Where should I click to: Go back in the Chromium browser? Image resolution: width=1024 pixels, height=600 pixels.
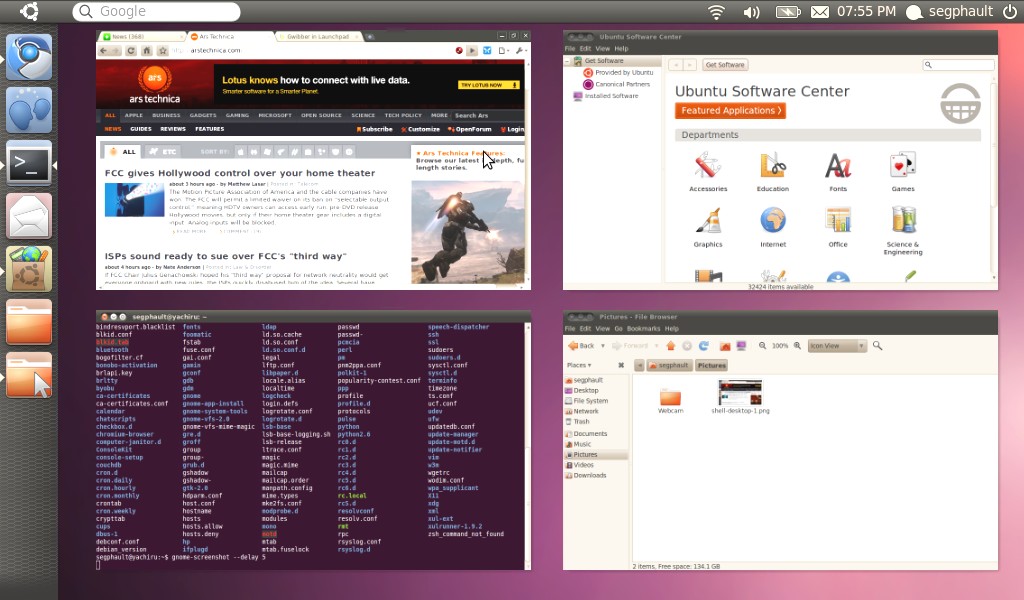(x=103, y=50)
